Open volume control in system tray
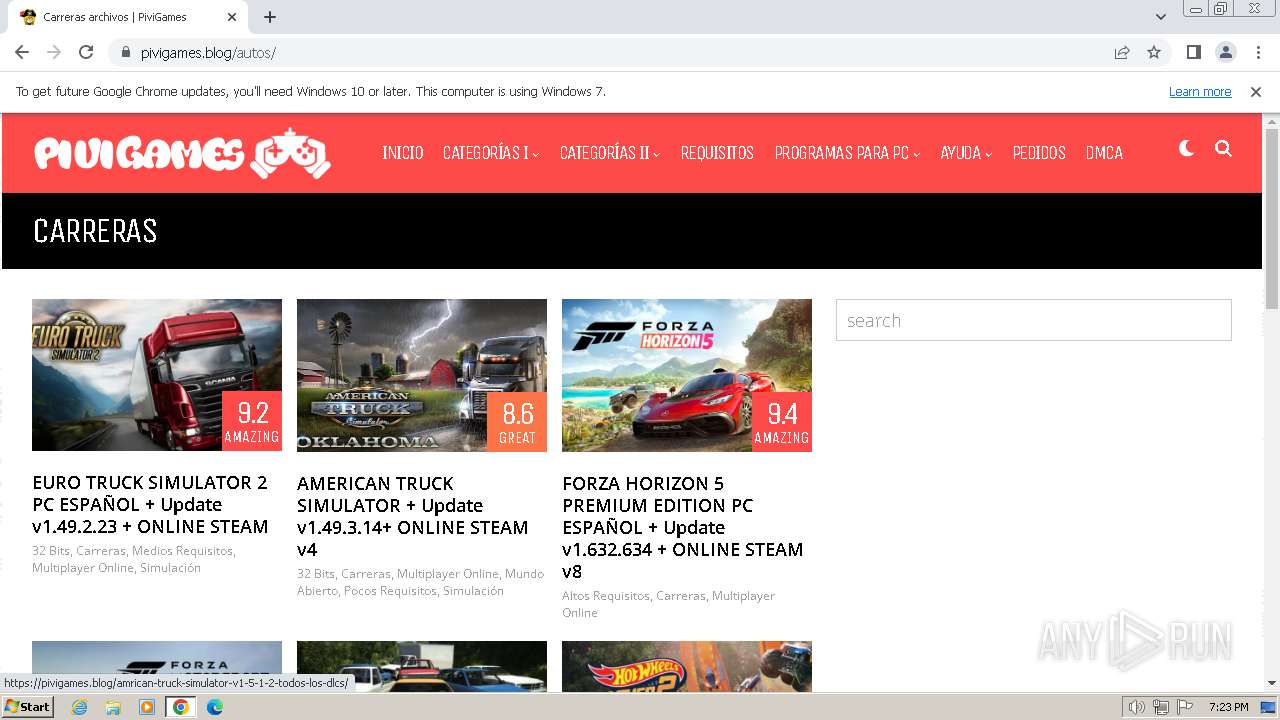The width and height of the screenshot is (1280, 720). (1136, 707)
